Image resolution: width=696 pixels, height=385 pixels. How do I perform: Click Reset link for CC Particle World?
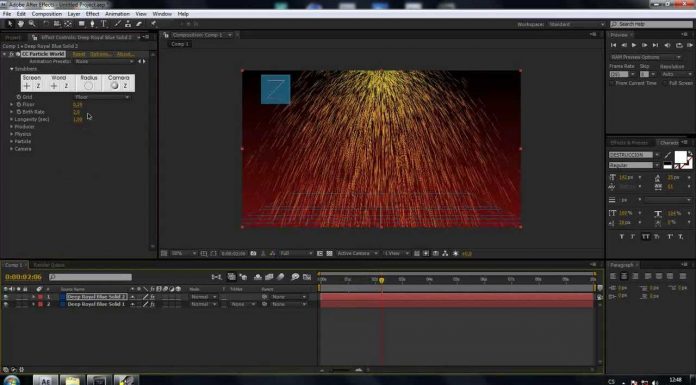point(79,54)
